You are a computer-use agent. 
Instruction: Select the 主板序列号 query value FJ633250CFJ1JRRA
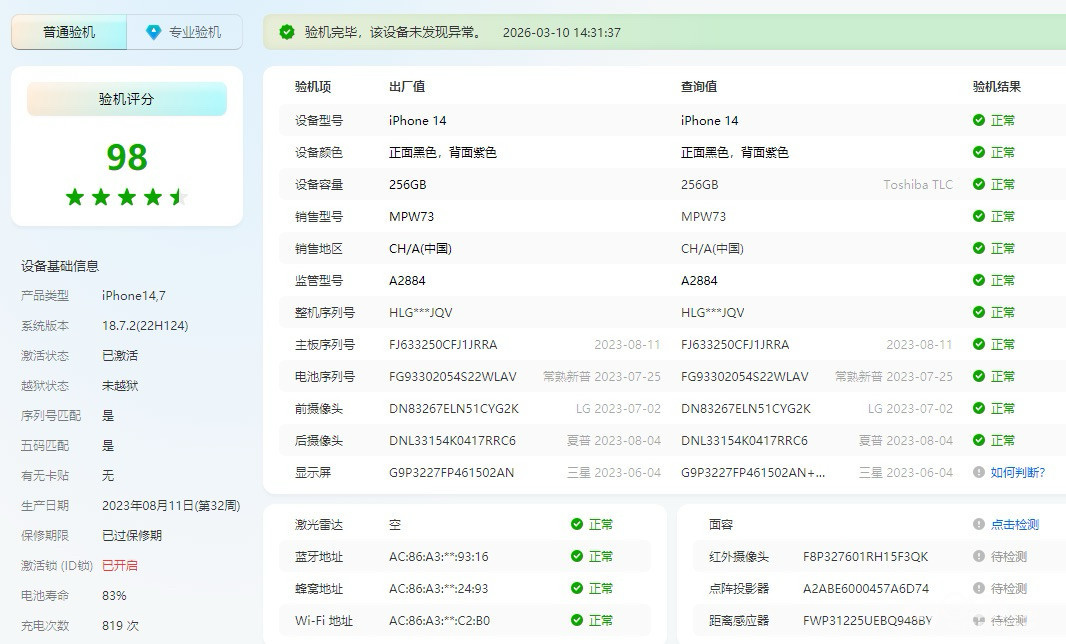[x=735, y=344]
